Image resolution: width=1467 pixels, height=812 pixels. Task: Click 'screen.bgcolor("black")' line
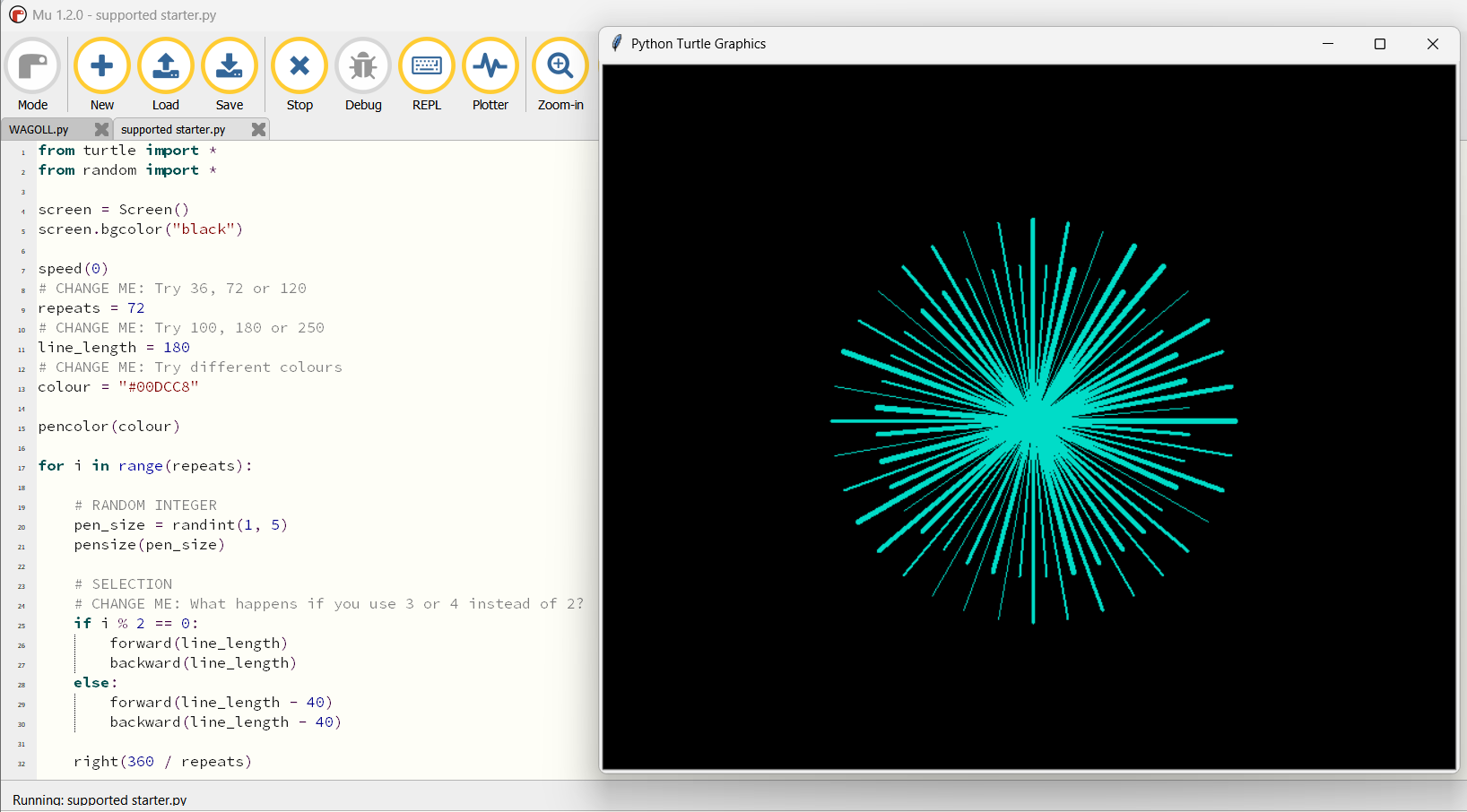[141, 229]
